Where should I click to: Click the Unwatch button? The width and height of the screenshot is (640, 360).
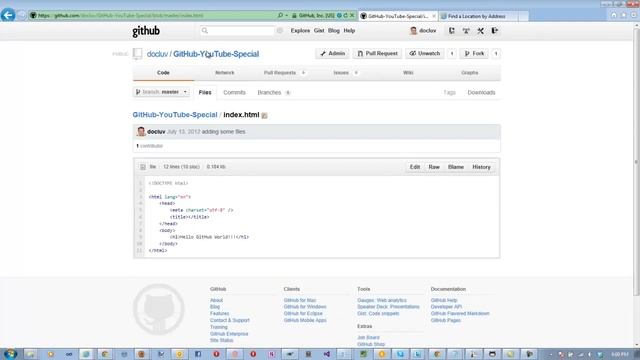(x=425, y=53)
